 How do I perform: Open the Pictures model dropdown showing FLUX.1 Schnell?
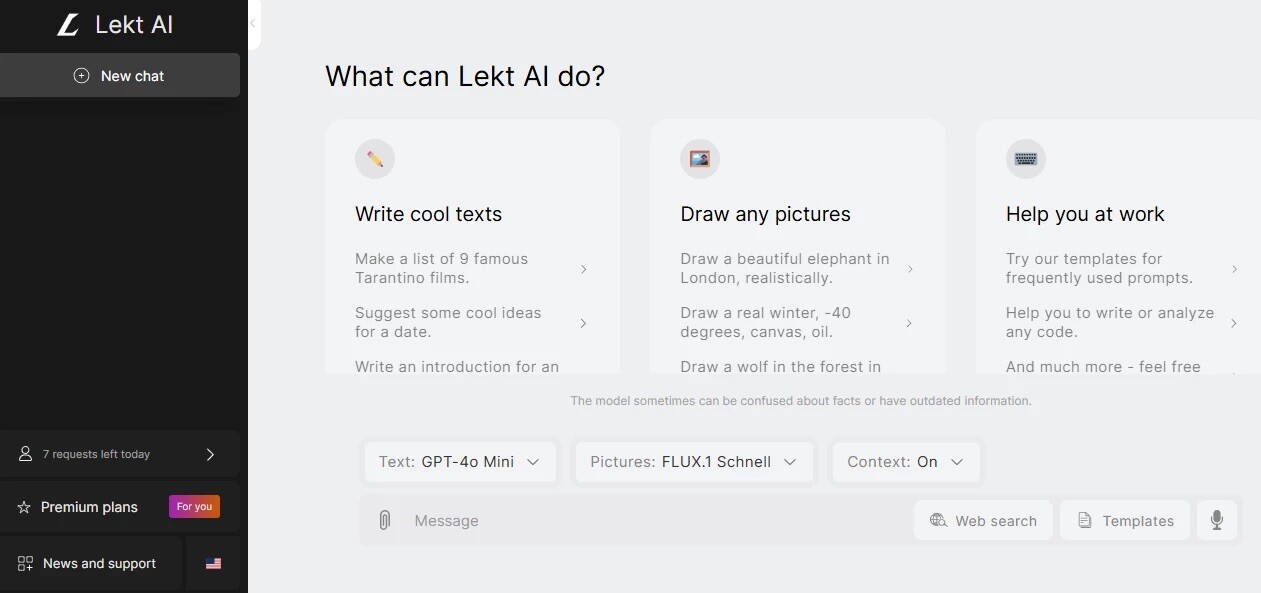(693, 461)
